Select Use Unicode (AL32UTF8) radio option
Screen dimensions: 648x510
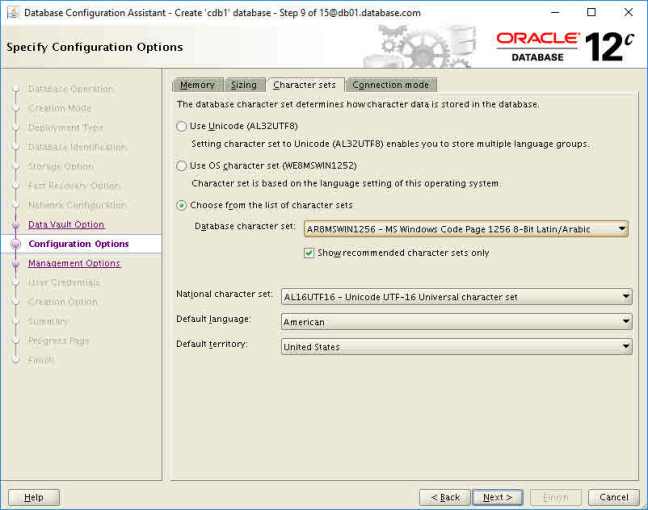pyautogui.click(x=181, y=127)
